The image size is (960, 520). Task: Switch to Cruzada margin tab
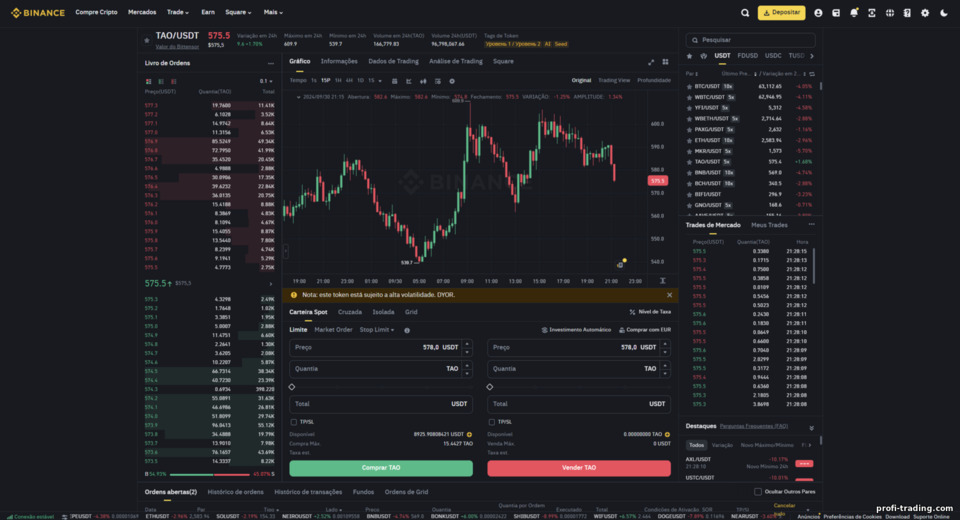pos(350,312)
